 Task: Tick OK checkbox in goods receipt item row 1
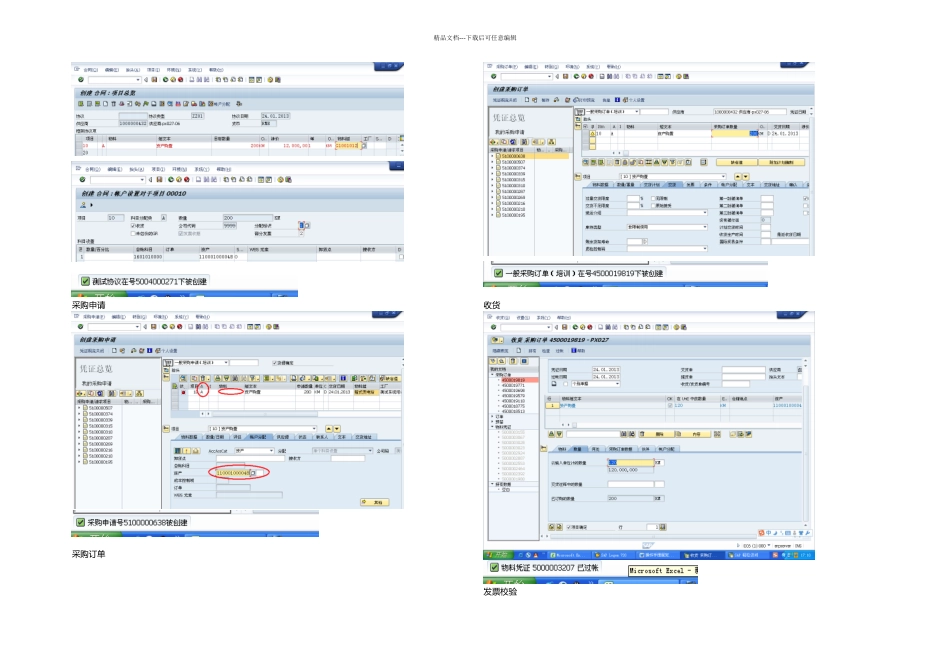(669, 405)
